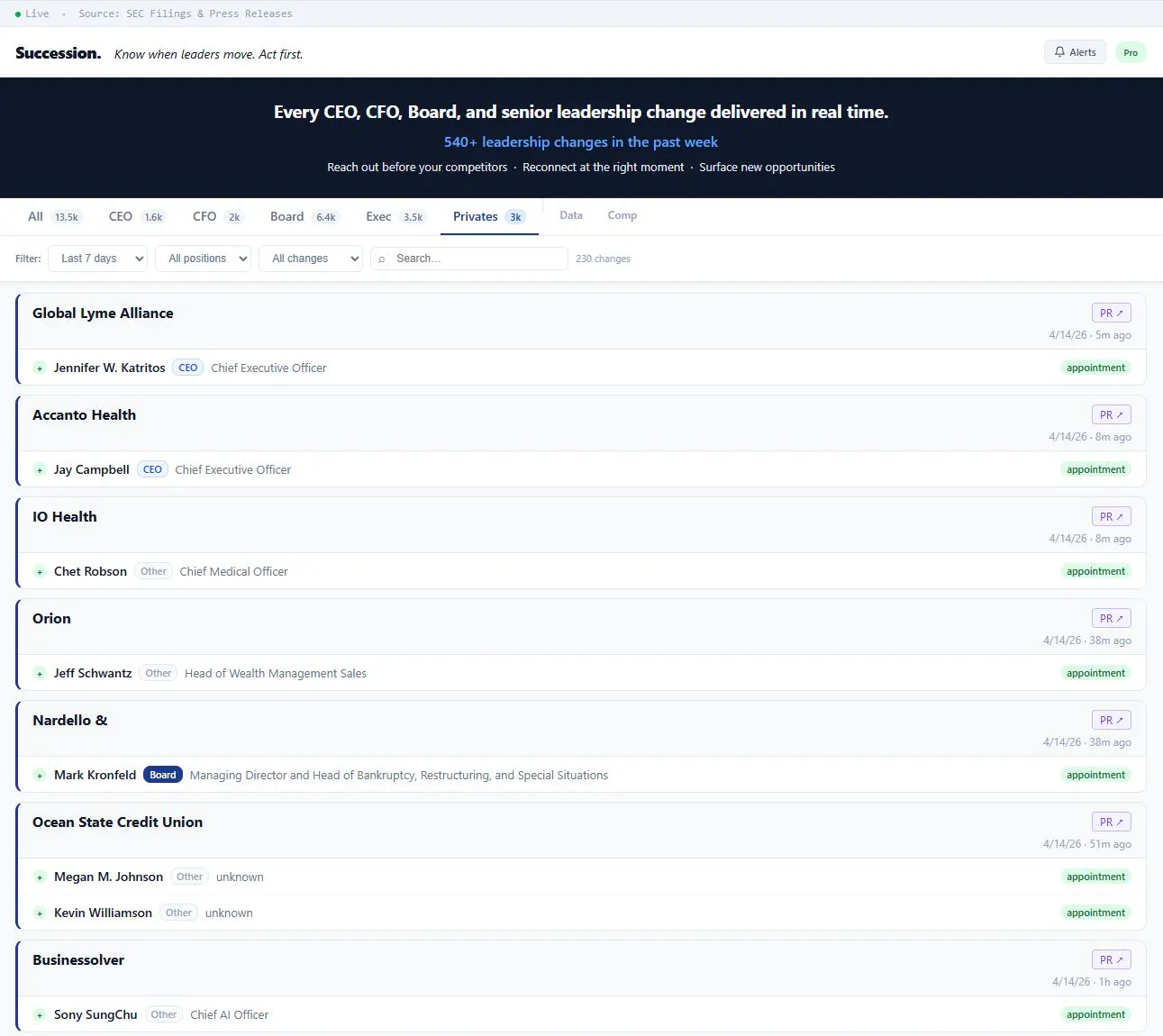Open the Last 7 days dropdown

coord(97,259)
